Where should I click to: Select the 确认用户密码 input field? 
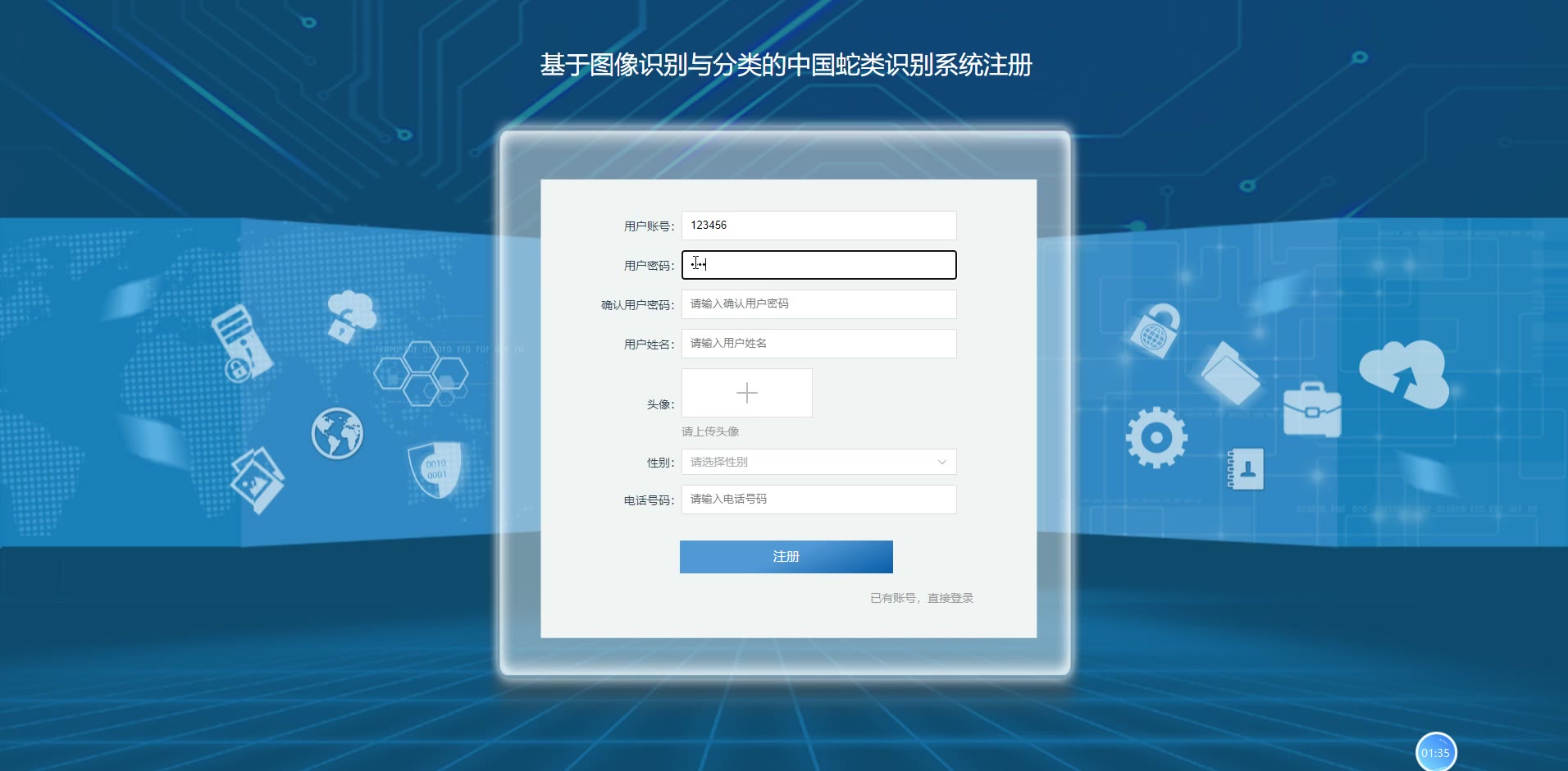pos(818,304)
